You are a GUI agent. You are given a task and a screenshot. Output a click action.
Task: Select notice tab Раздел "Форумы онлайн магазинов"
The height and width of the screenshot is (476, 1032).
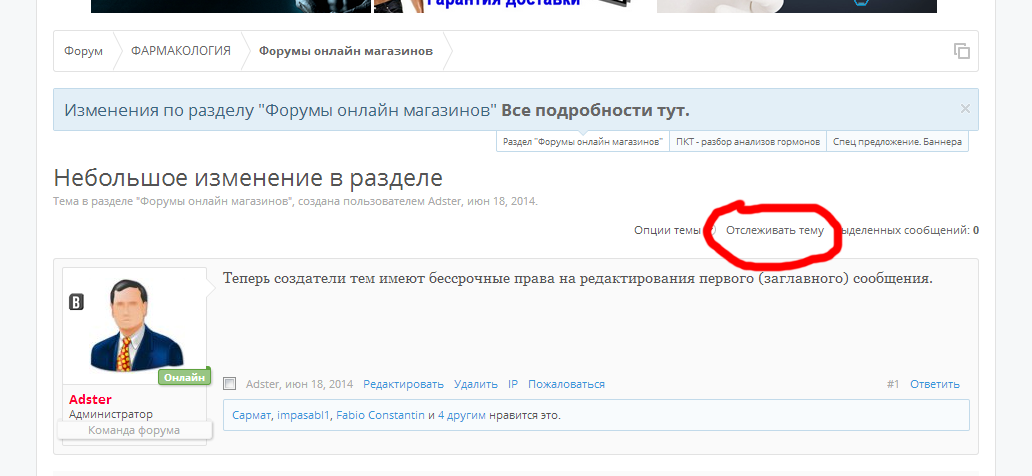583,142
